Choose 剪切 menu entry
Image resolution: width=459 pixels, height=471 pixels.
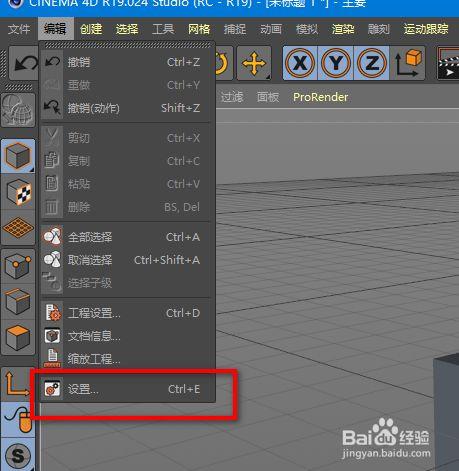pyautogui.click(x=126, y=138)
